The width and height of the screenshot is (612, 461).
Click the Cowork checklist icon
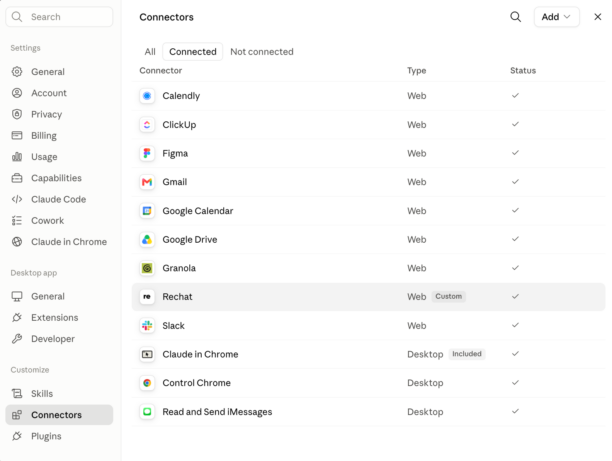(17, 221)
